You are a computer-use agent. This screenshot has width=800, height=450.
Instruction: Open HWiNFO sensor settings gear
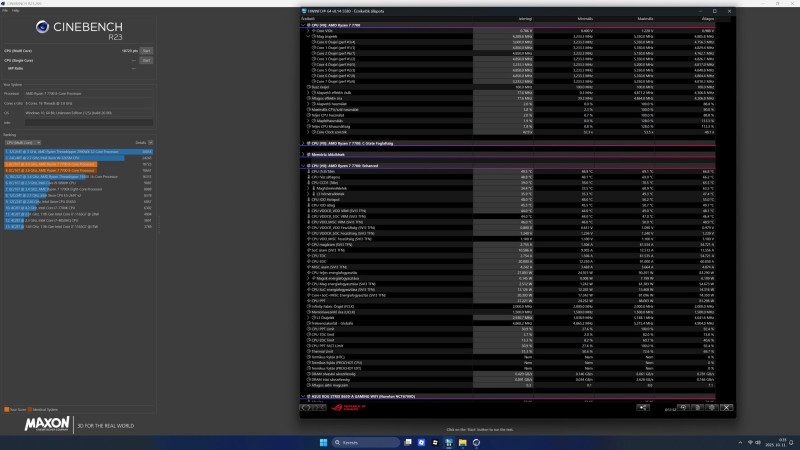(712, 408)
